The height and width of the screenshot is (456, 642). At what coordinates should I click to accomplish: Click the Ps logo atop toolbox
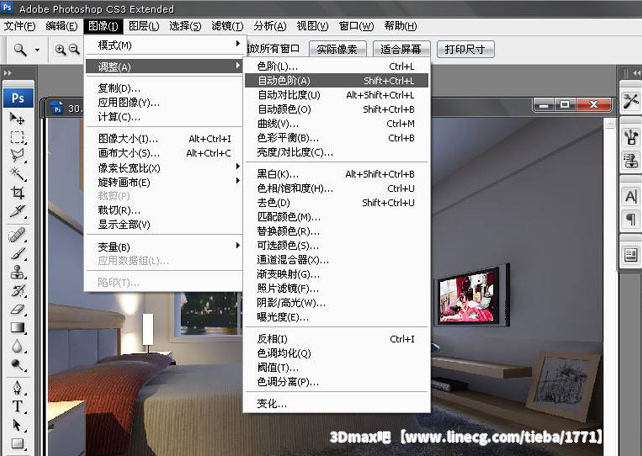pos(18,98)
